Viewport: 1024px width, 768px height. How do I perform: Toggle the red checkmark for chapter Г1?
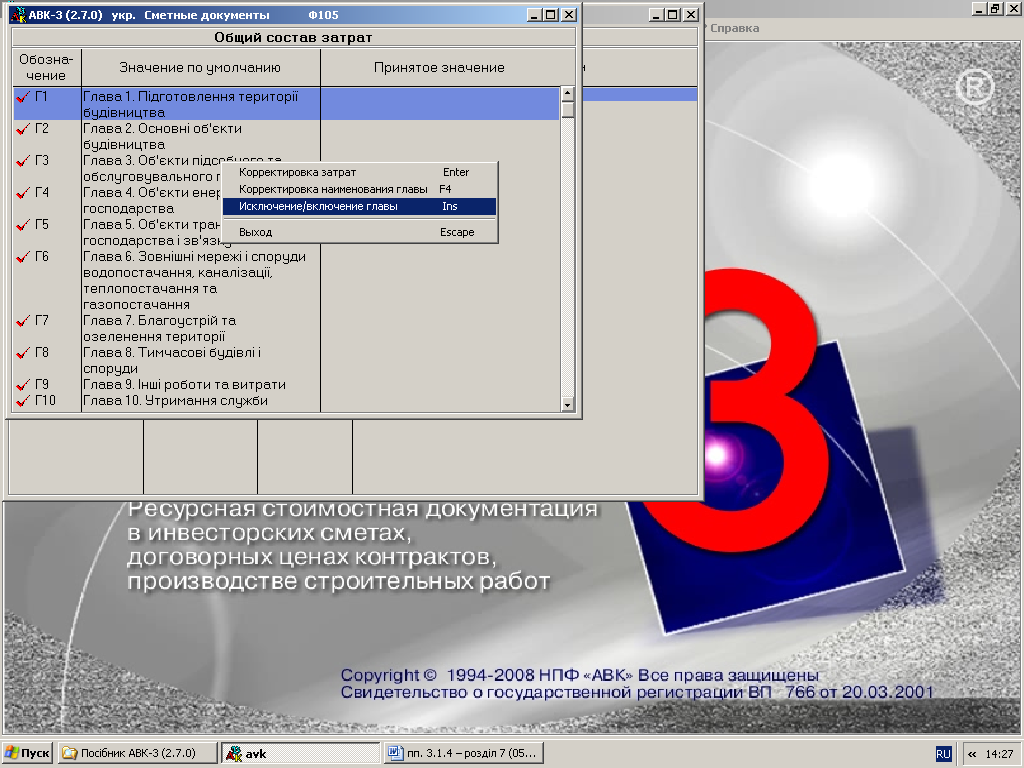pos(23,97)
